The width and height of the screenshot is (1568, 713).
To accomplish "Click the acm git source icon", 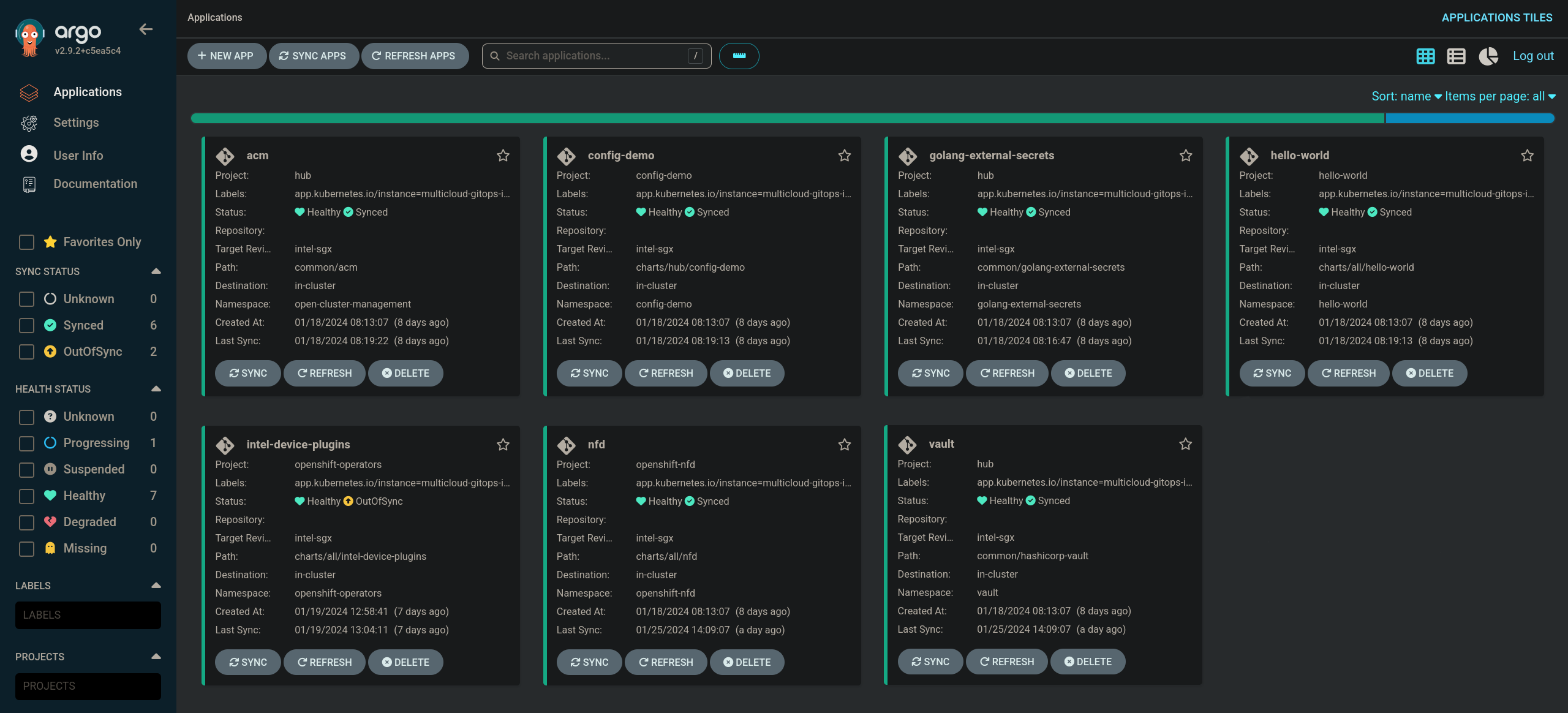I will (x=225, y=156).
